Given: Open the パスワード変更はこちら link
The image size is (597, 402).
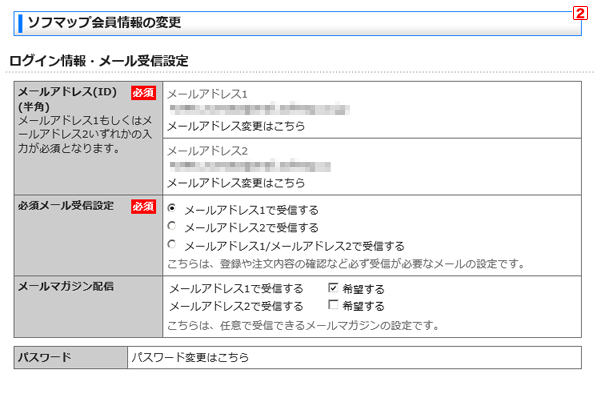Looking at the screenshot, I should click(x=190, y=357).
